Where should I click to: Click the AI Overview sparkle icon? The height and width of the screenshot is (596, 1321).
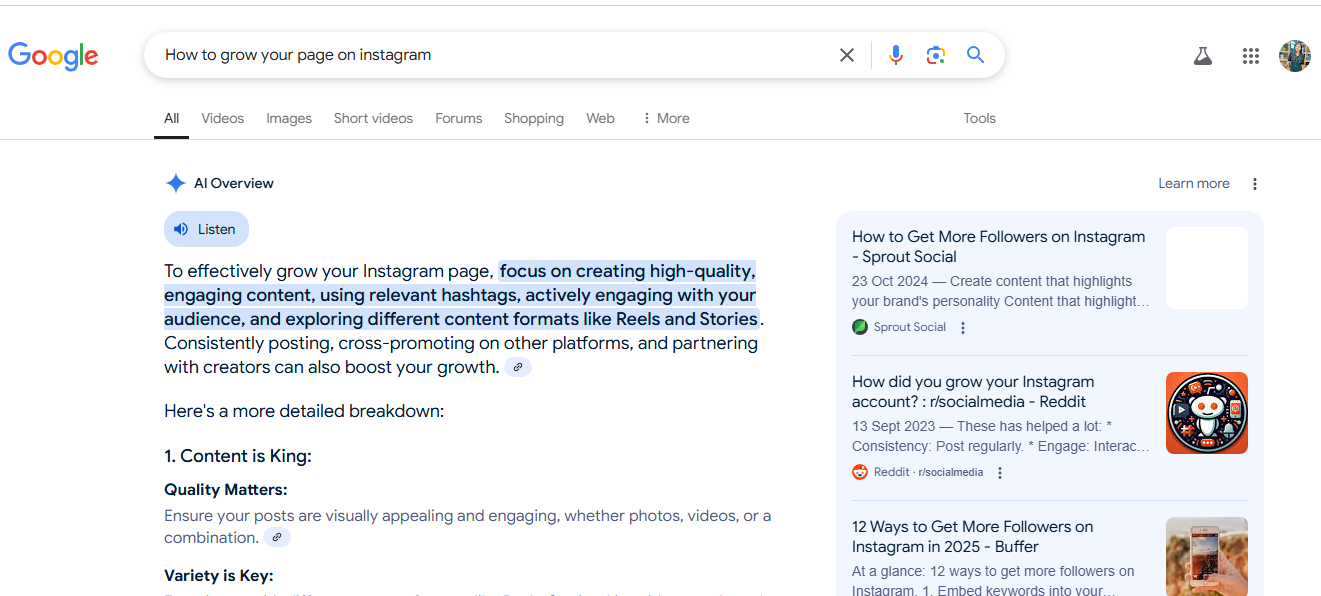pos(176,183)
